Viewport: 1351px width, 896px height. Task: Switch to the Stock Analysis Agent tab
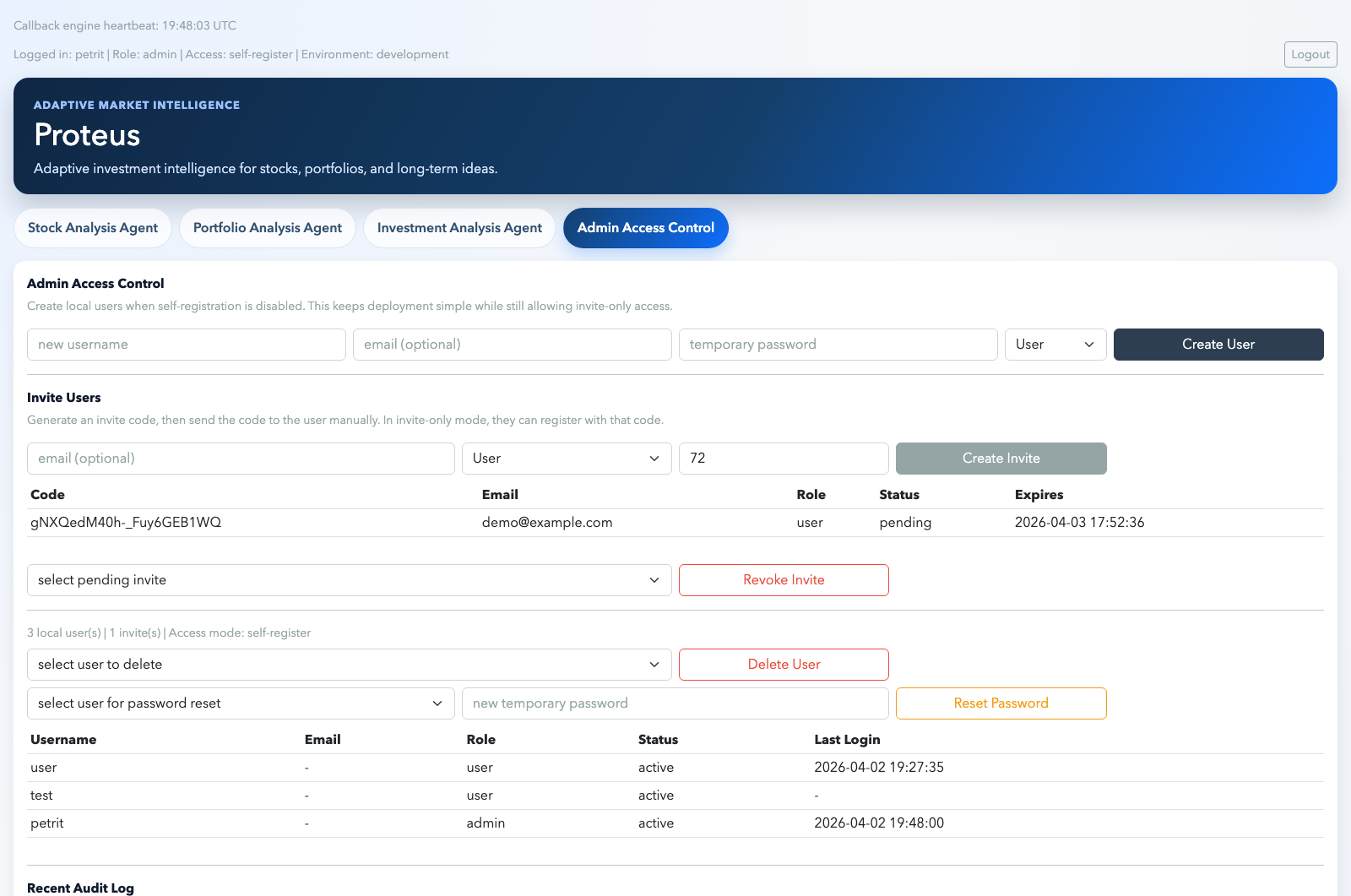coord(92,227)
